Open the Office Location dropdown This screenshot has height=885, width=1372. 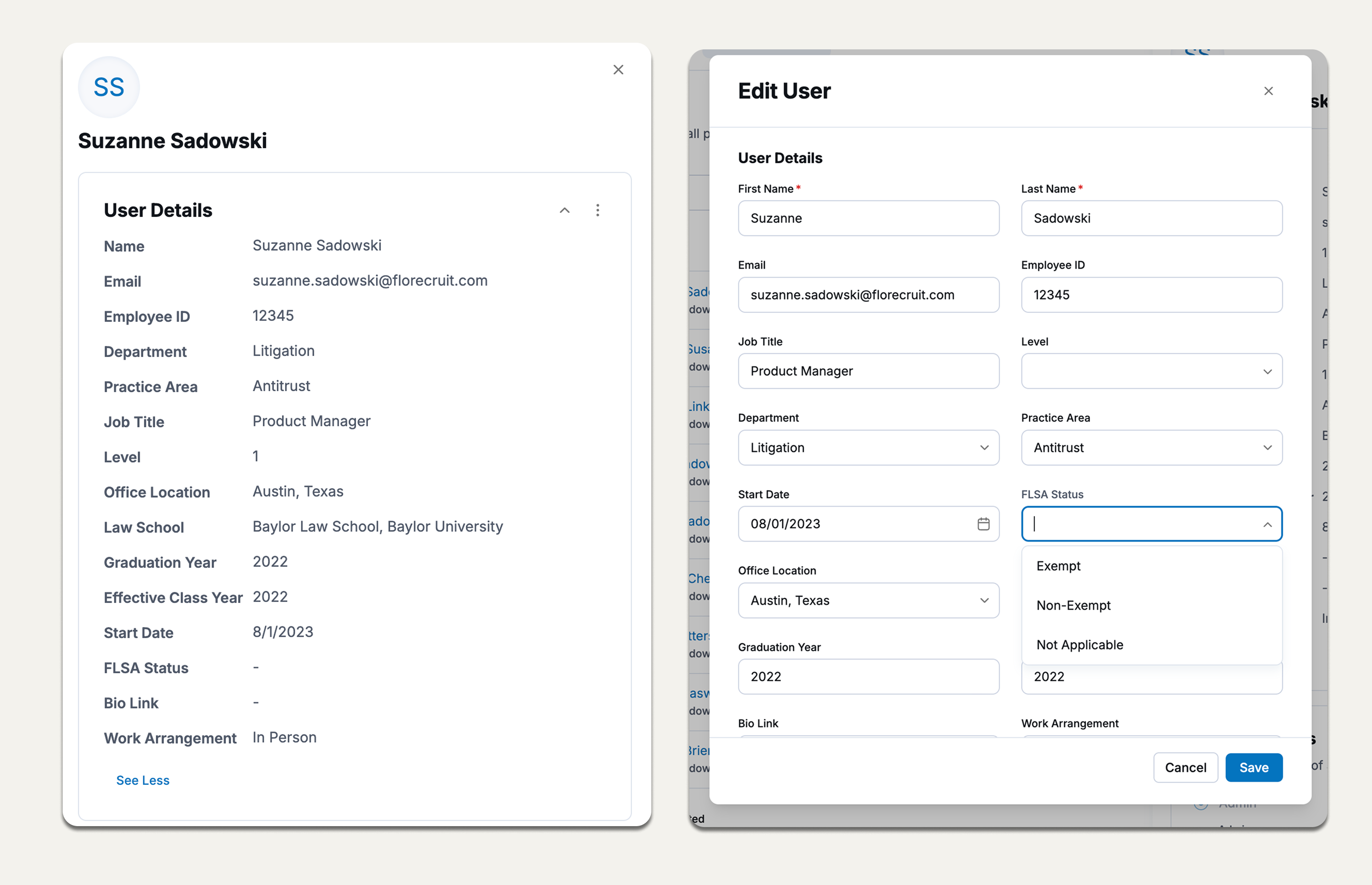click(x=869, y=601)
